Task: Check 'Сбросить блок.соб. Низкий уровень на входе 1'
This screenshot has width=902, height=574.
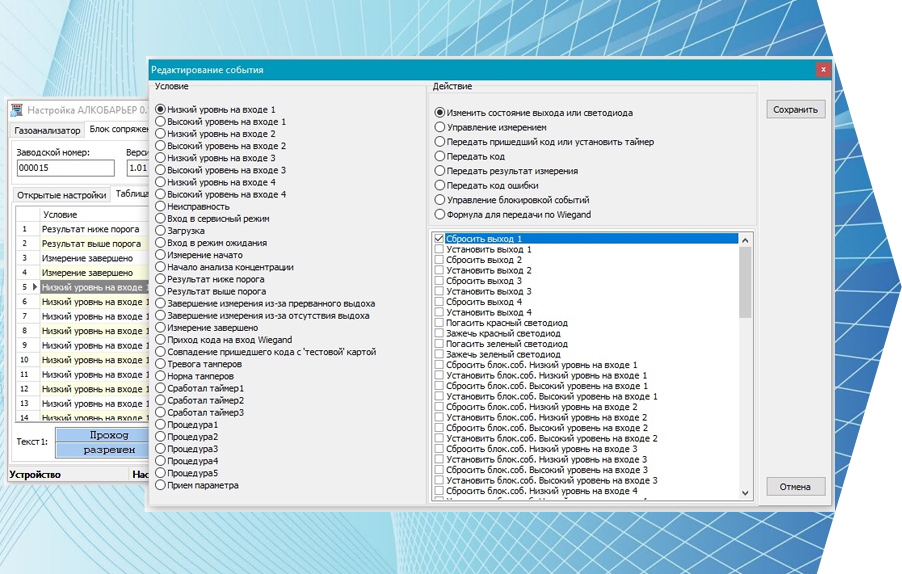Action: coord(439,365)
